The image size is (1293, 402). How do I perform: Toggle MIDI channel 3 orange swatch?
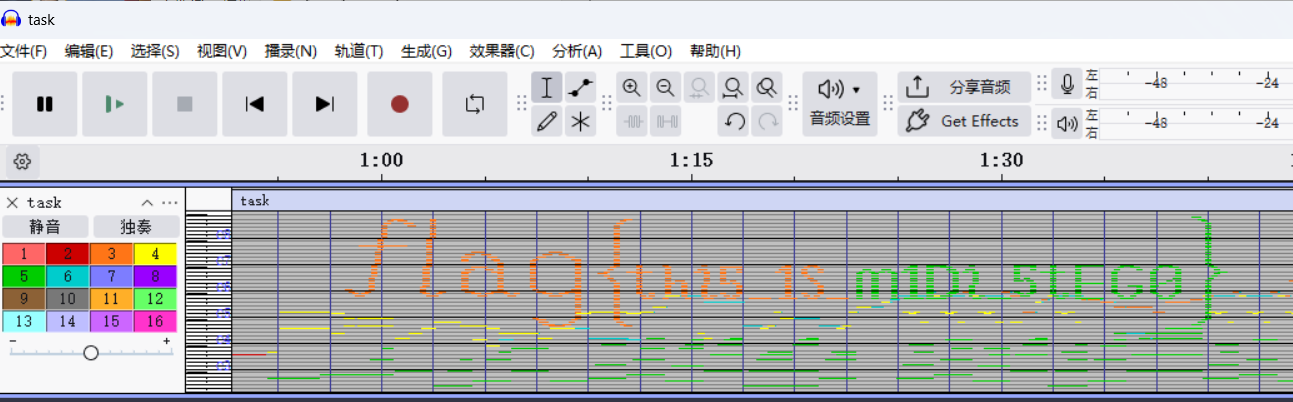click(111, 253)
